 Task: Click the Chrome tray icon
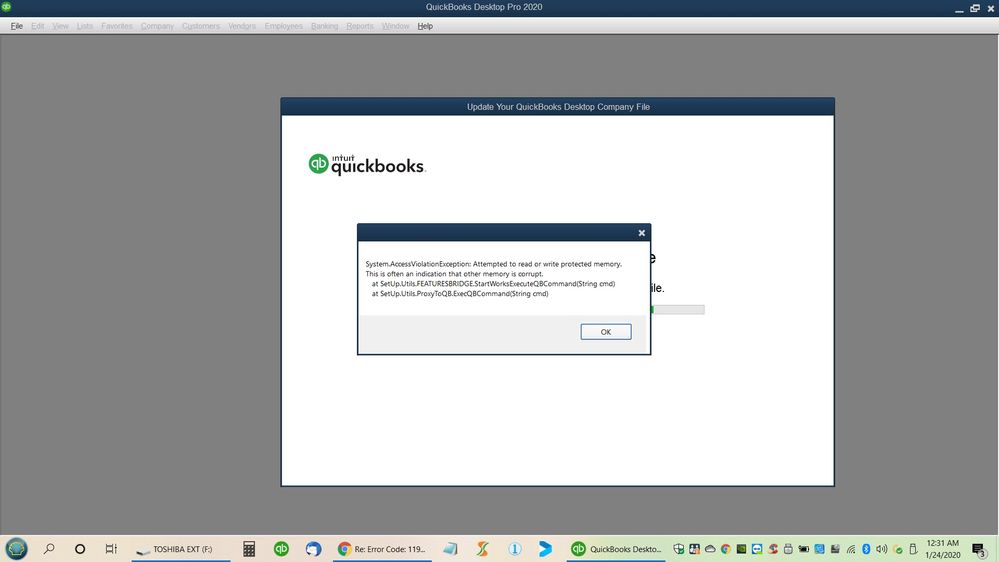tap(726, 549)
